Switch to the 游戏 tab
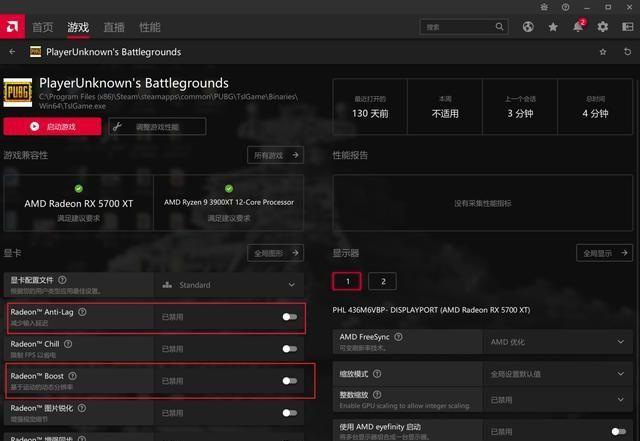 point(78,27)
